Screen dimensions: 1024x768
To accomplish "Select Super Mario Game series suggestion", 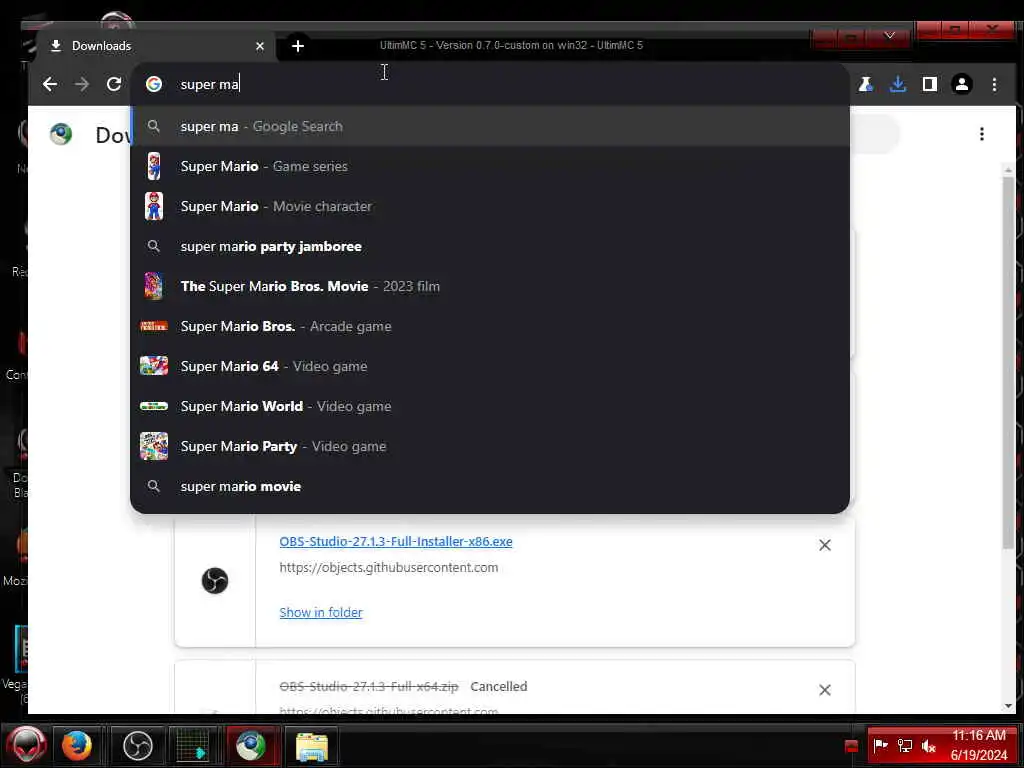I will point(490,167).
